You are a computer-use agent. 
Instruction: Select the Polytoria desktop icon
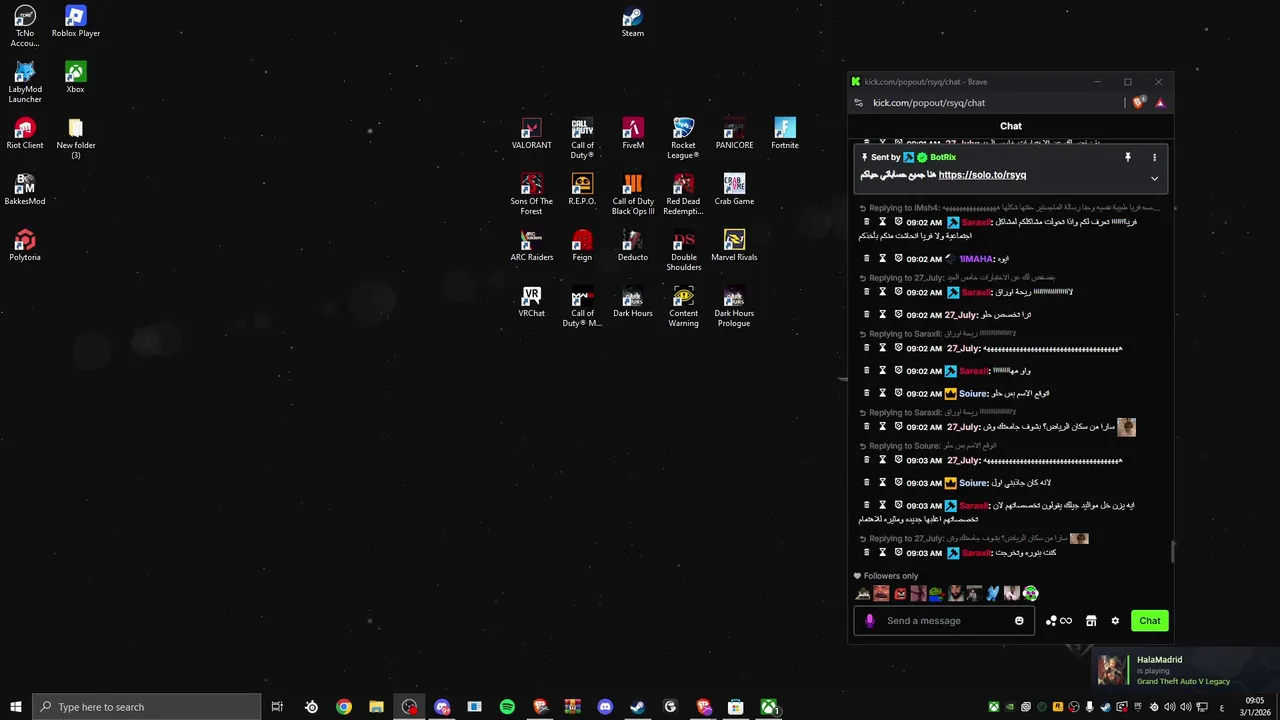click(25, 246)
